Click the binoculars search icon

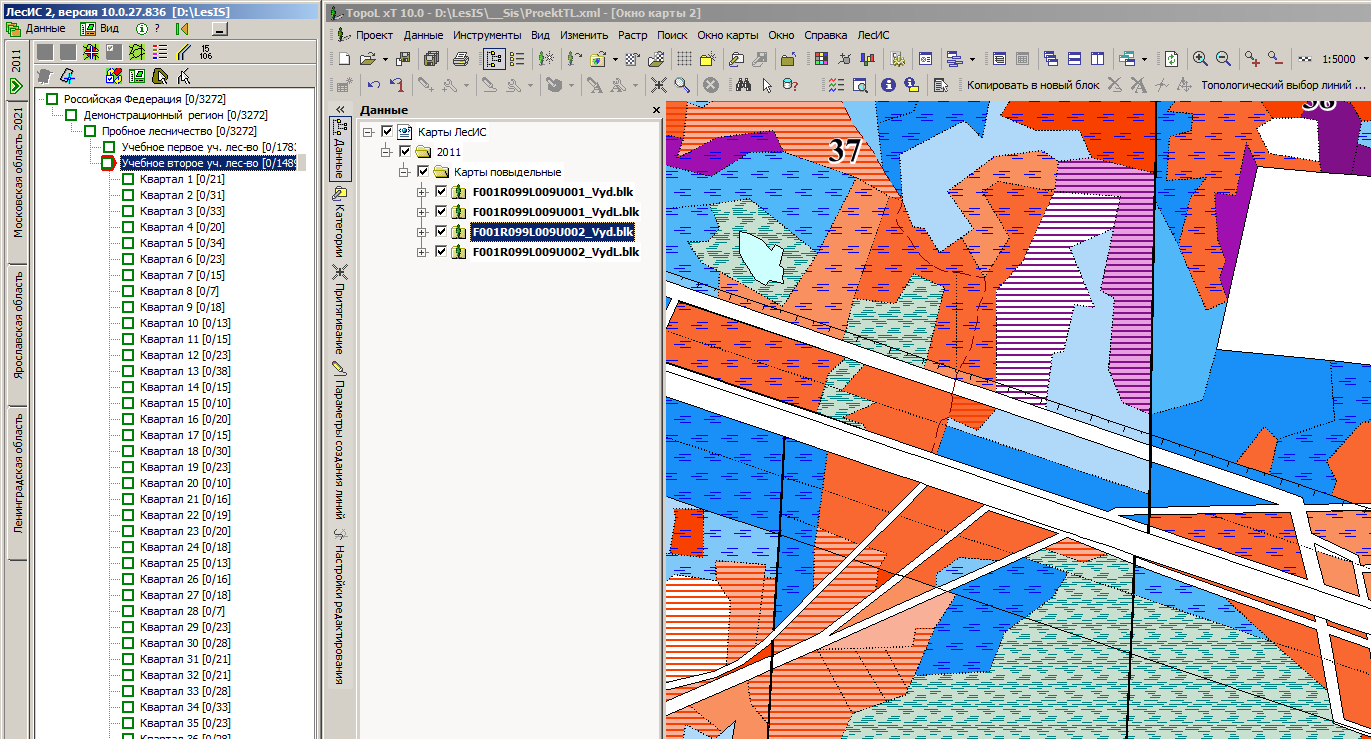[743, 85]
